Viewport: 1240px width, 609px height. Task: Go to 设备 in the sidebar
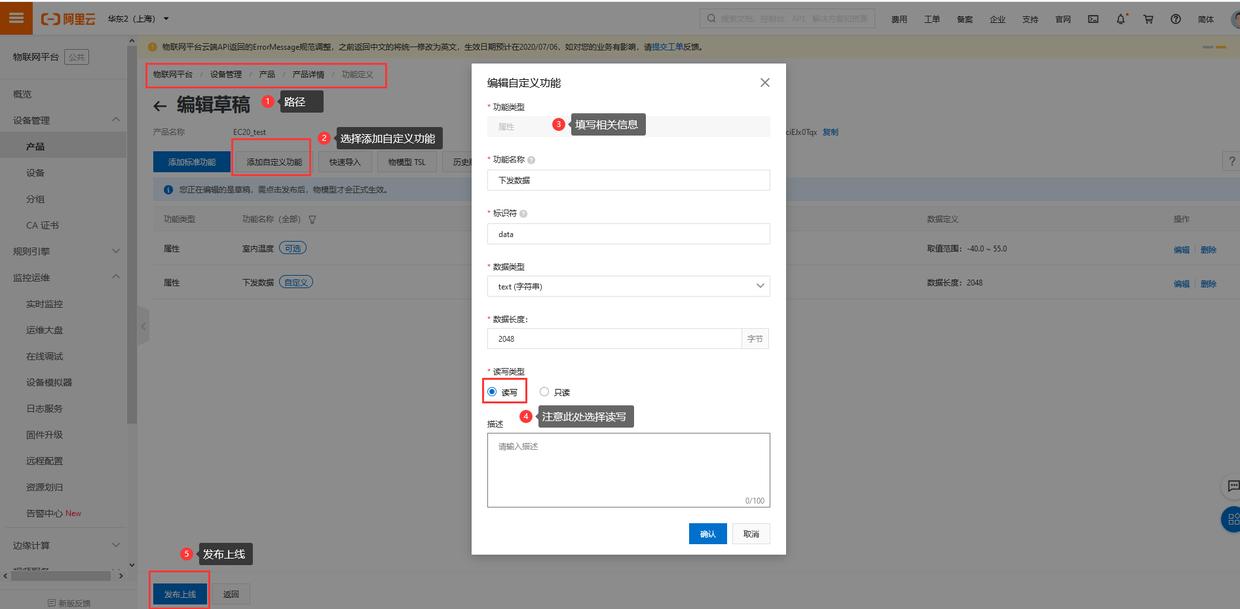pos(35,173)
